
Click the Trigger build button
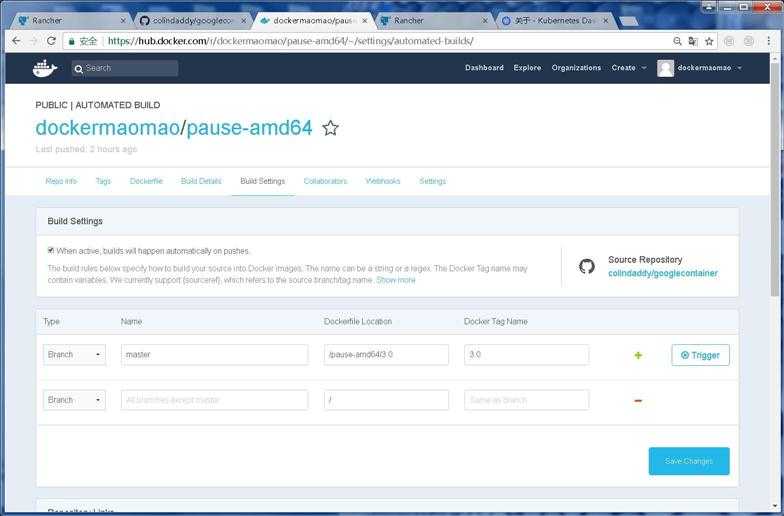(x=700, y=355)
